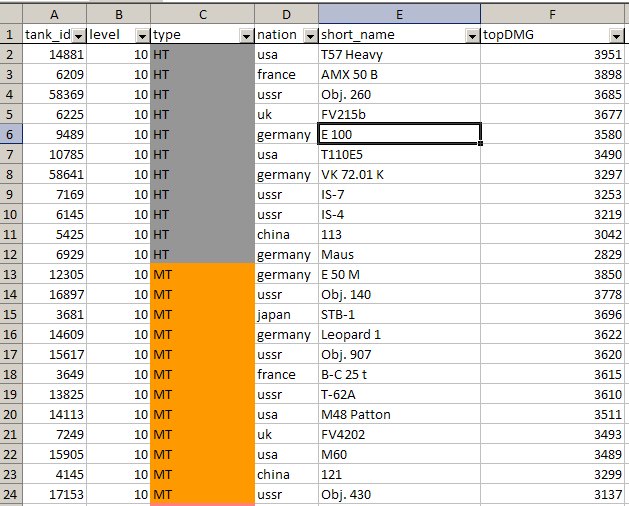Click the china cell in row 11

(286, 234)
